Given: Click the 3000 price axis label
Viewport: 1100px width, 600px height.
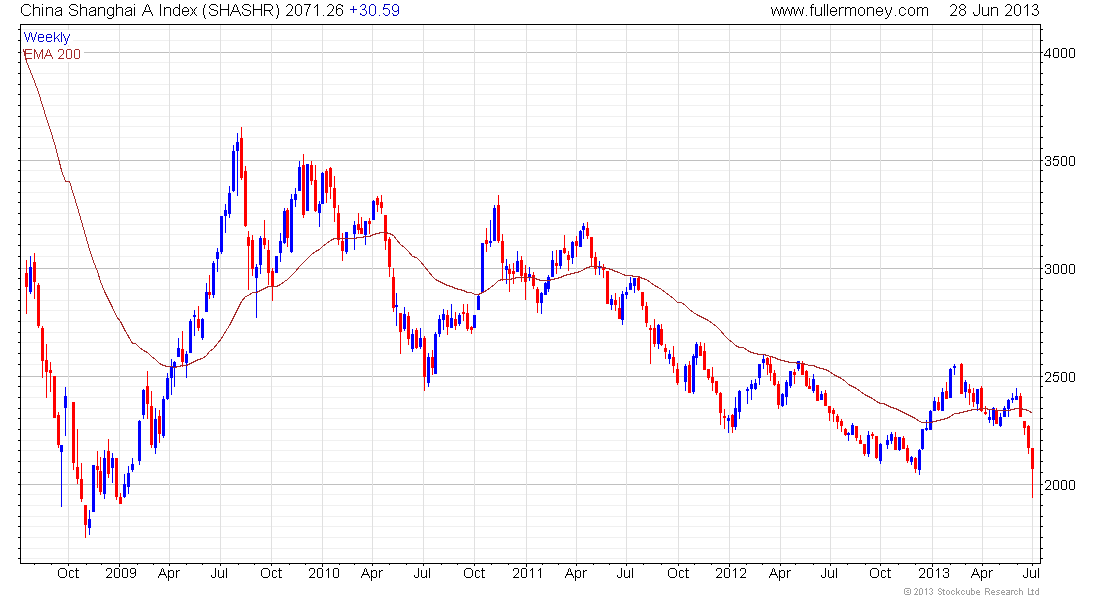Looking at the screenshot, I should point(1059,269).
